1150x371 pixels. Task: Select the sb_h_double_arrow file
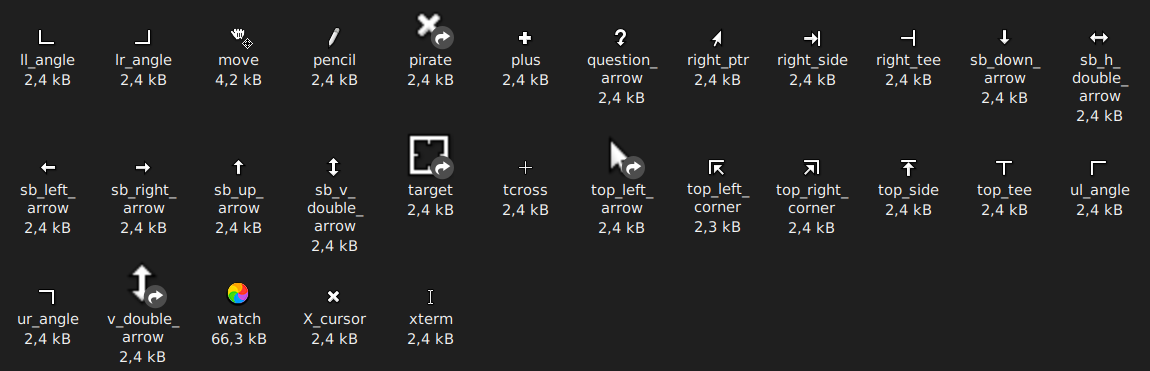click(1099, 37)
